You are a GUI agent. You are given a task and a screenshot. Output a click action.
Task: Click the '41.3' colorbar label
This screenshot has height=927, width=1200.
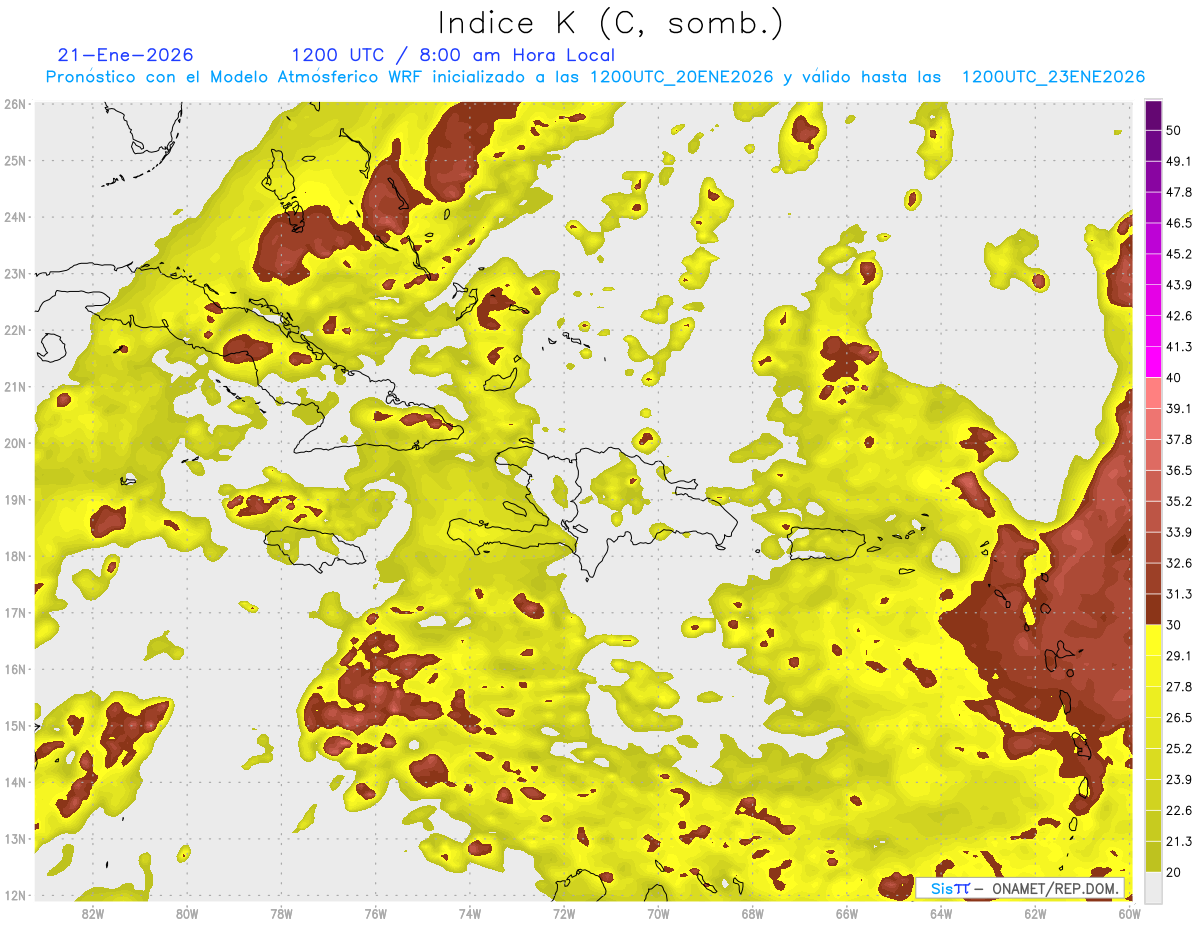coord(1180,347)
